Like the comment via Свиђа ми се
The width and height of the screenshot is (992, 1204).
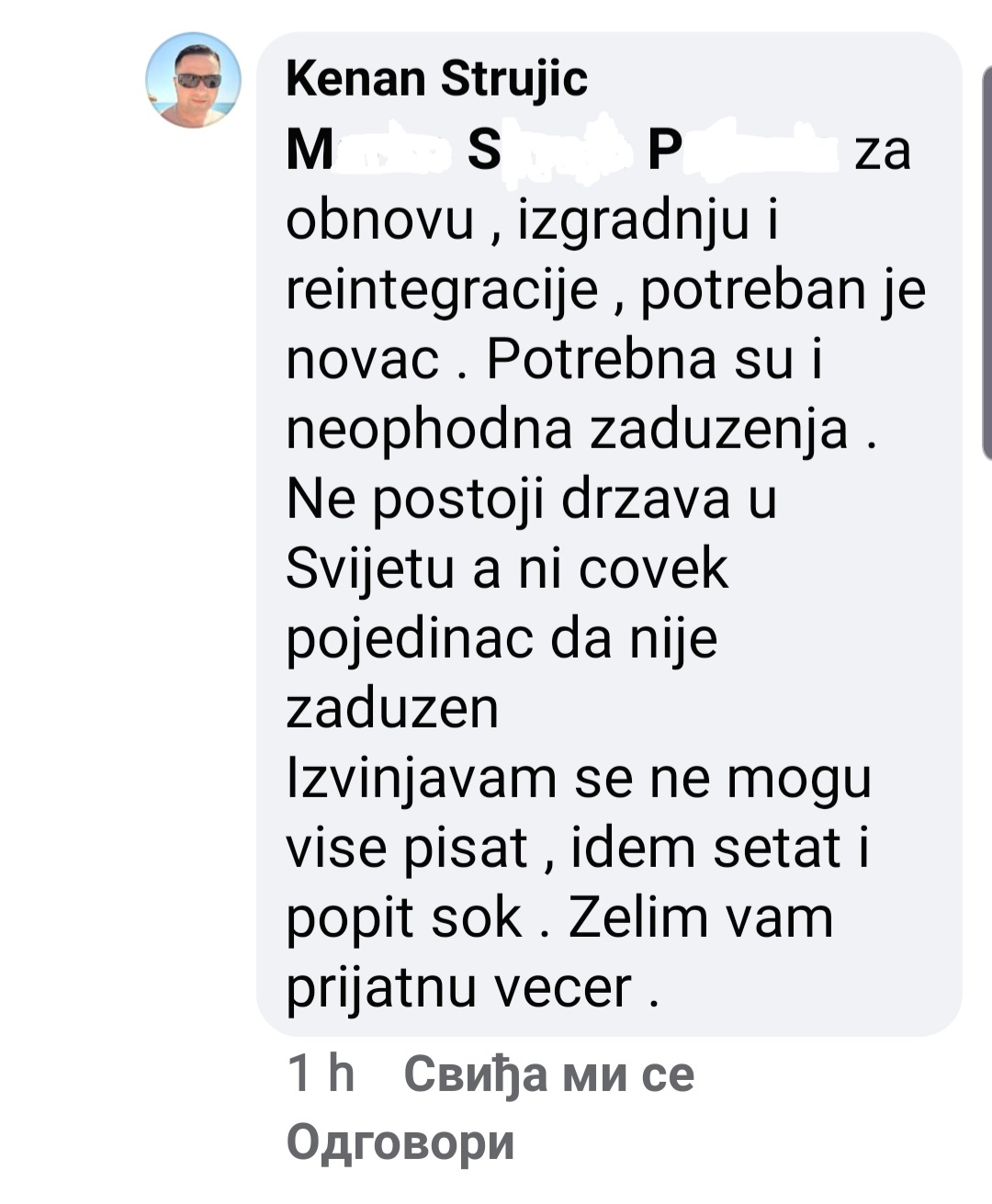[548, 1075]
